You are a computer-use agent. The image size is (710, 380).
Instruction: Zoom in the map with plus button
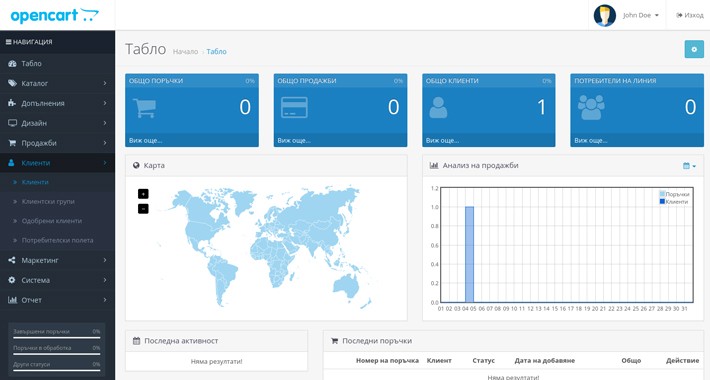tap(143, 194)
